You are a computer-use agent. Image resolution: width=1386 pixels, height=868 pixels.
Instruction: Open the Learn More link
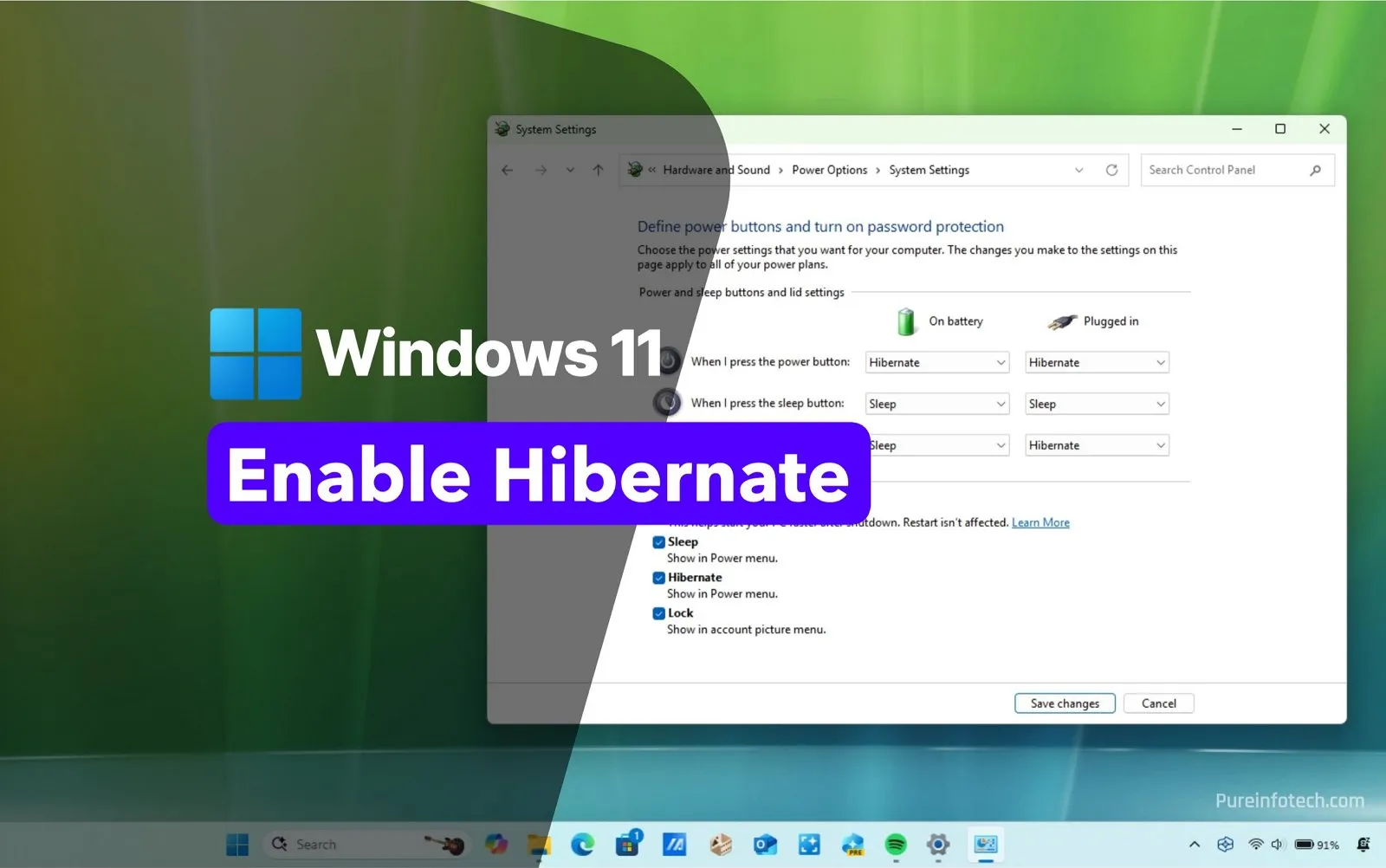[1039, 522]
